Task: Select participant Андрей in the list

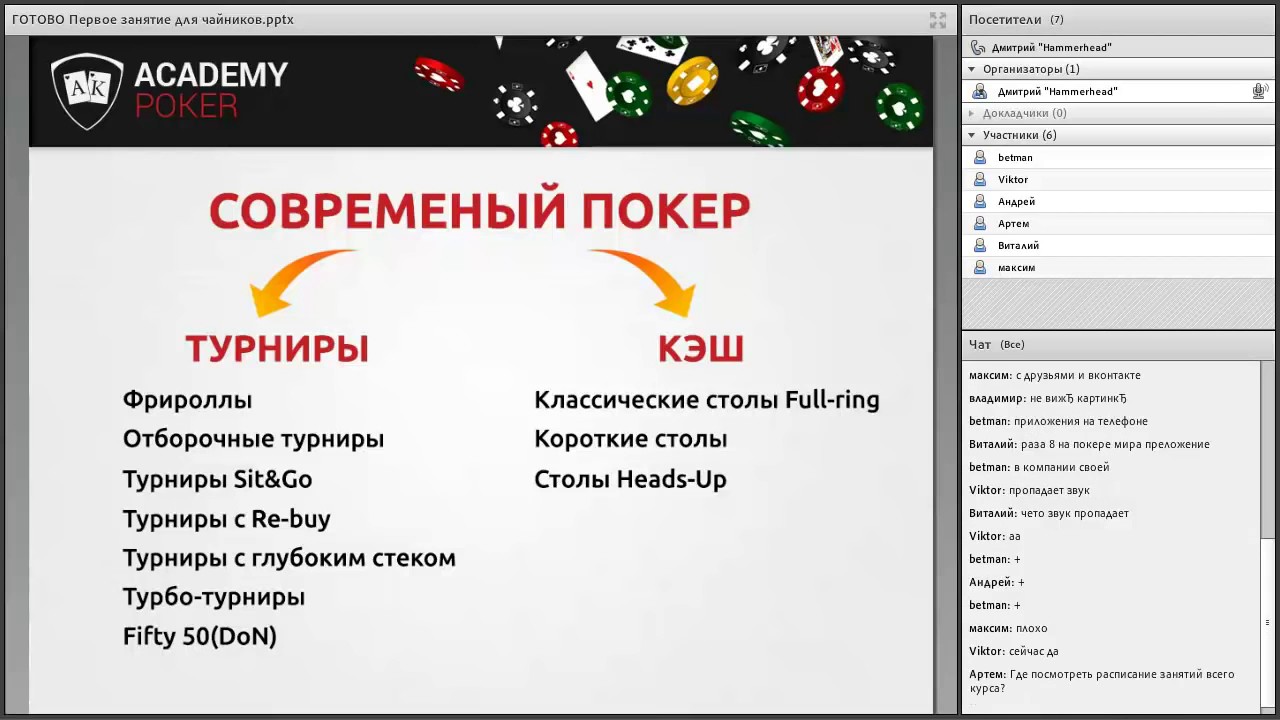Action: [x=1120, y=201]
